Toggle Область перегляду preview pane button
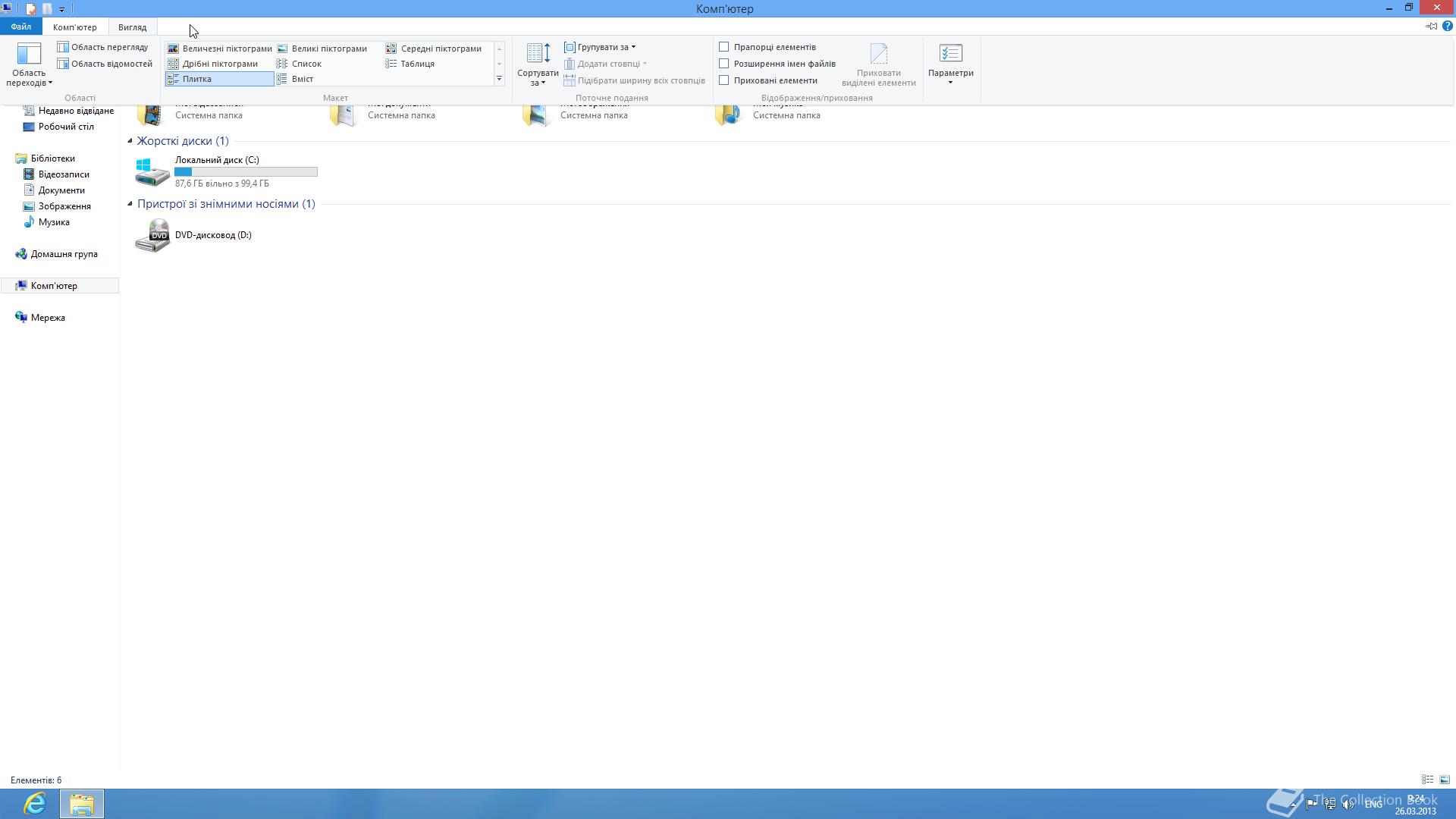The image size is (1456, 819). pos(103,47)
